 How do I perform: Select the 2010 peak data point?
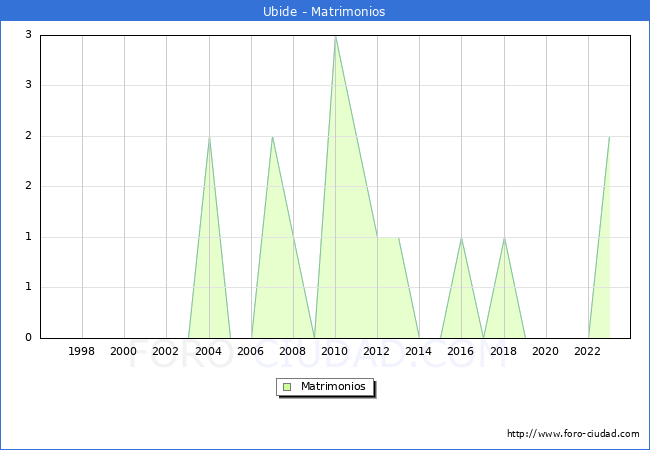click(335, 36)
